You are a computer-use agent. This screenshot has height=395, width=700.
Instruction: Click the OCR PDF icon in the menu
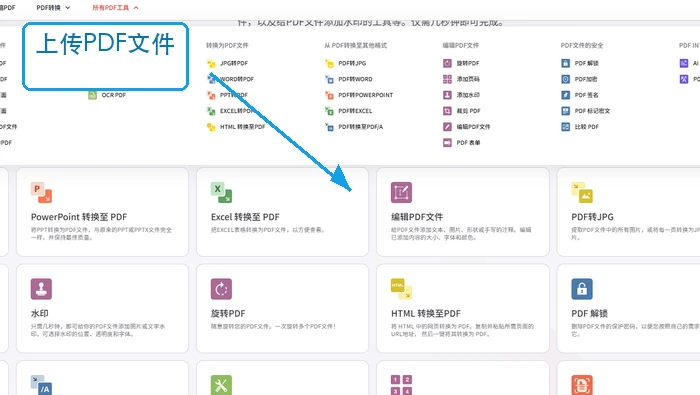click(x=92, y=95)
